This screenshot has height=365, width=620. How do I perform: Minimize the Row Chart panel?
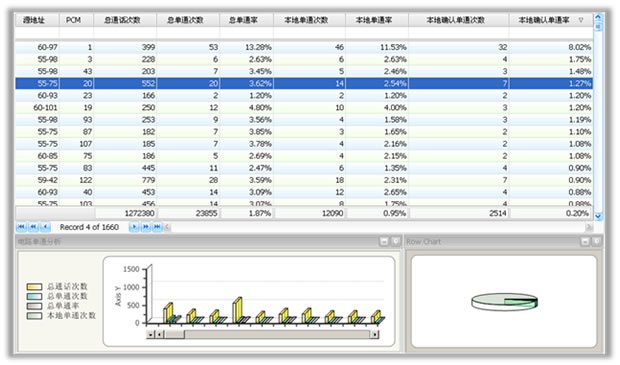click(x=585, y=241)
